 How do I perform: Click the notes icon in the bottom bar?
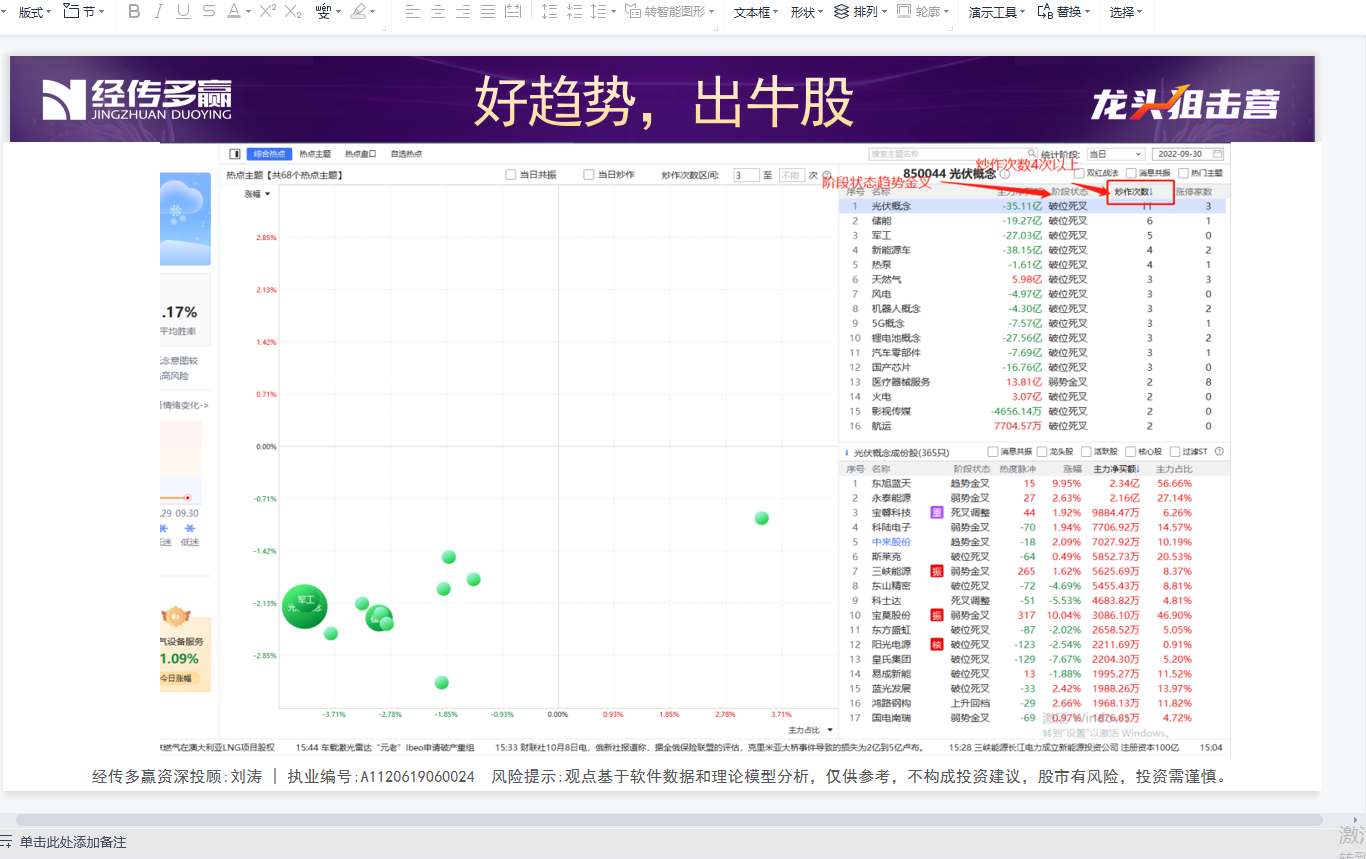[x=6, y=842]
